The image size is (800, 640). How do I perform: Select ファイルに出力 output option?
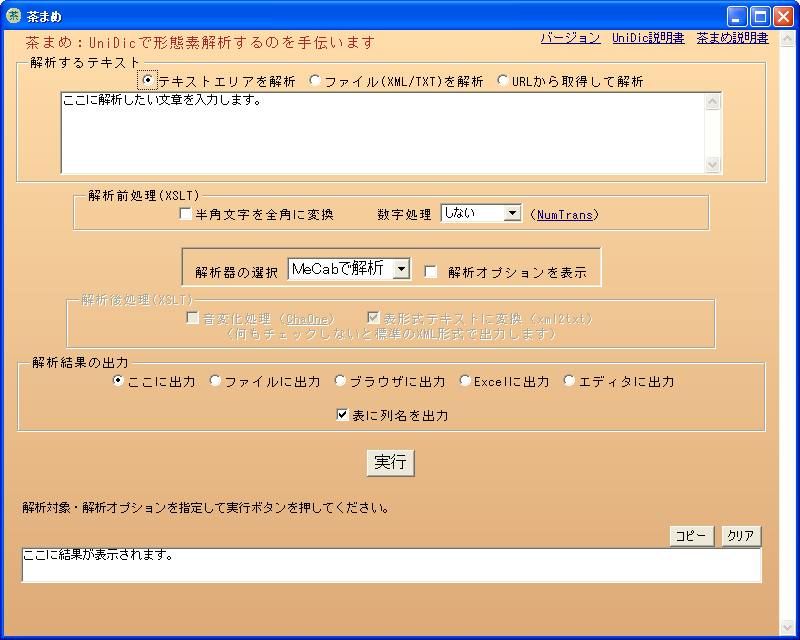(215, 381)
